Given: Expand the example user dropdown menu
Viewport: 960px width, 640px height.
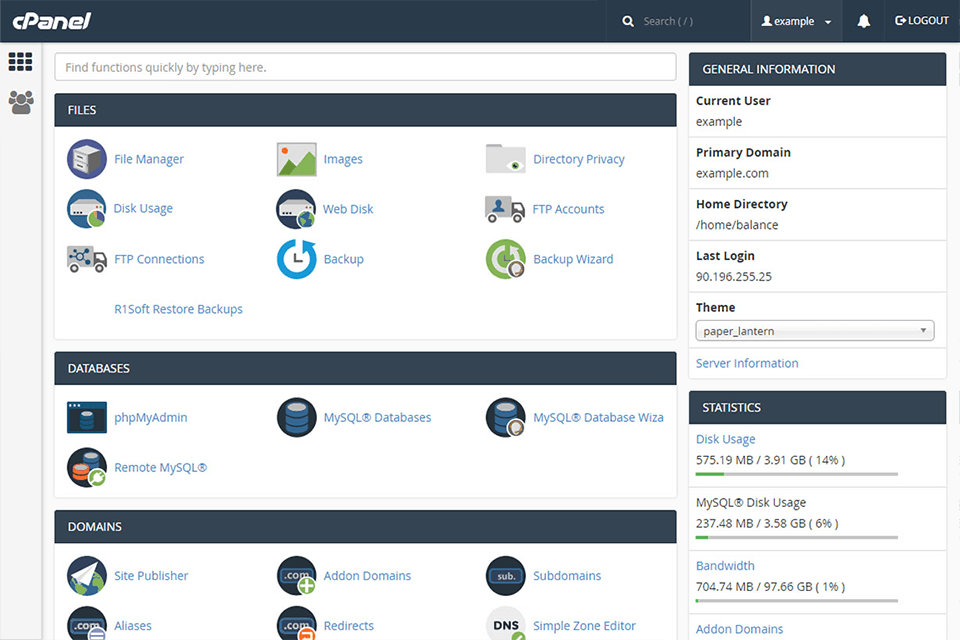Looking at the screenshot, I should click(x=796, y=21).
